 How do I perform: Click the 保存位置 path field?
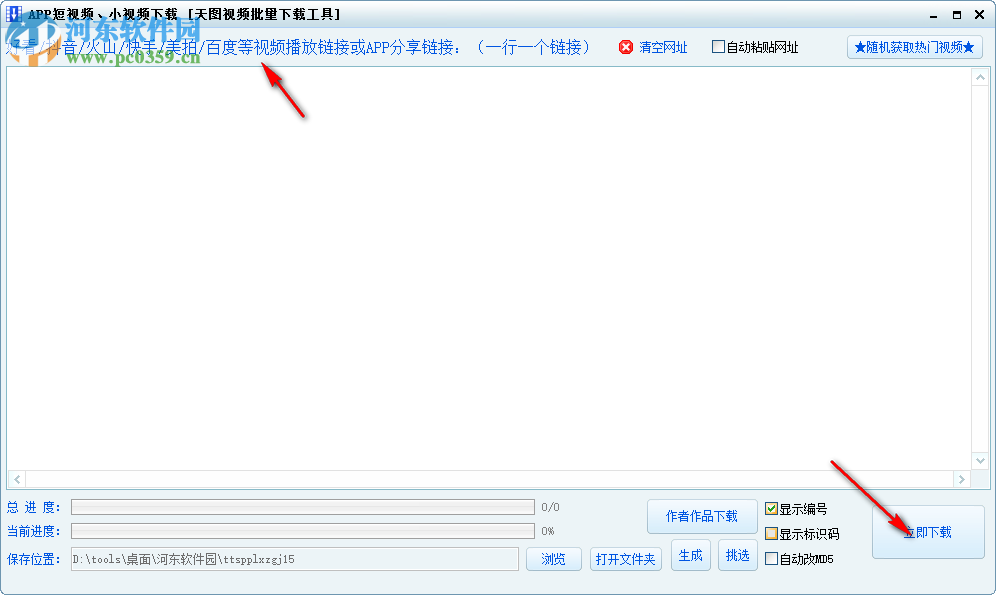[x=295, y=559]
